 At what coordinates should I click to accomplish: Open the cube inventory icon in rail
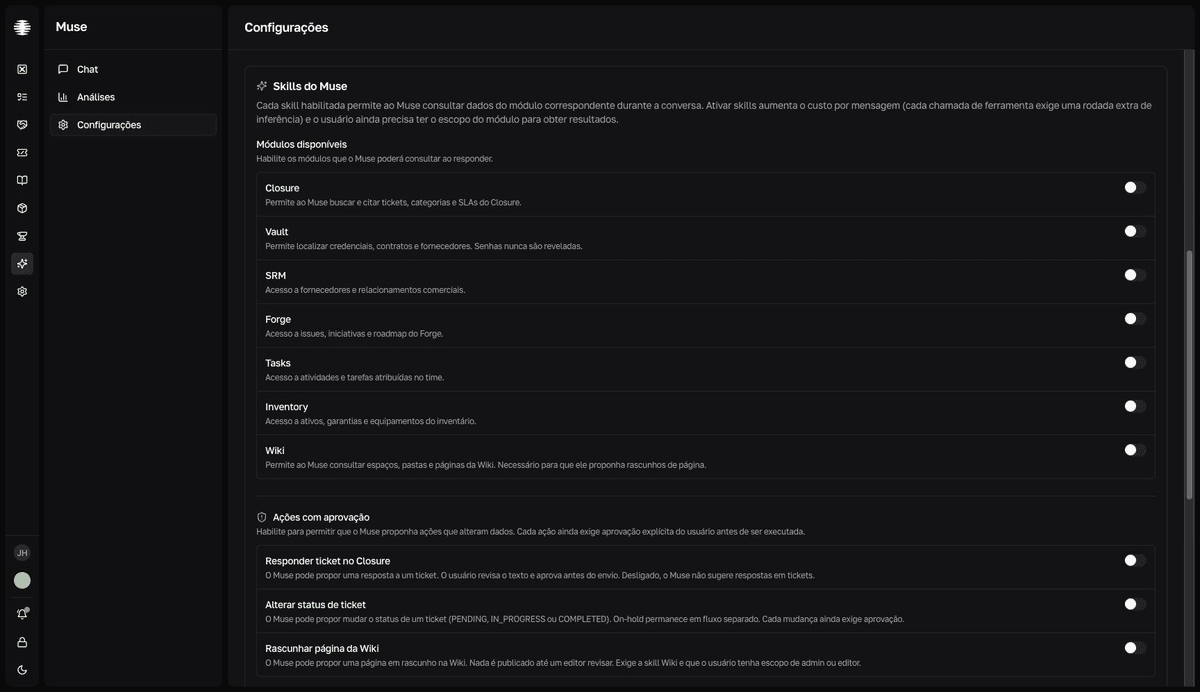(x=22, y=208)
